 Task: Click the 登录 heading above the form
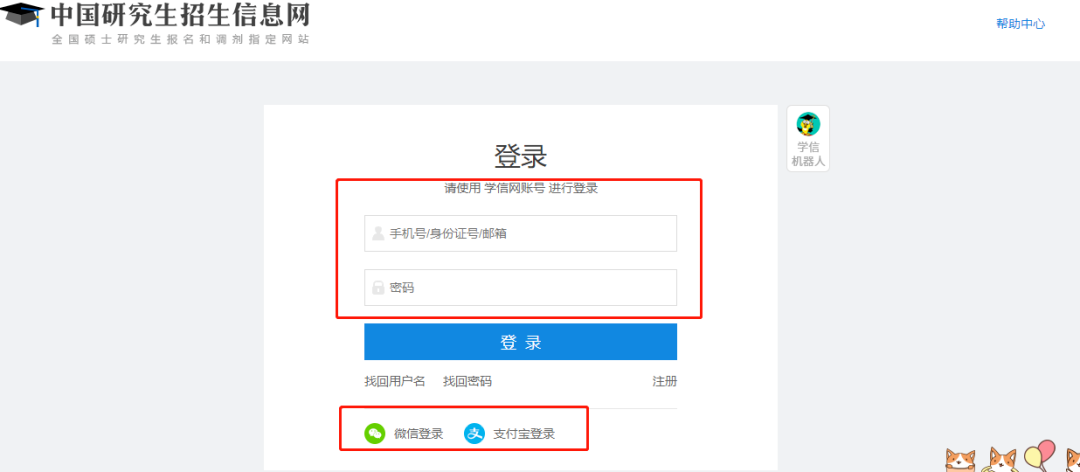520,157
